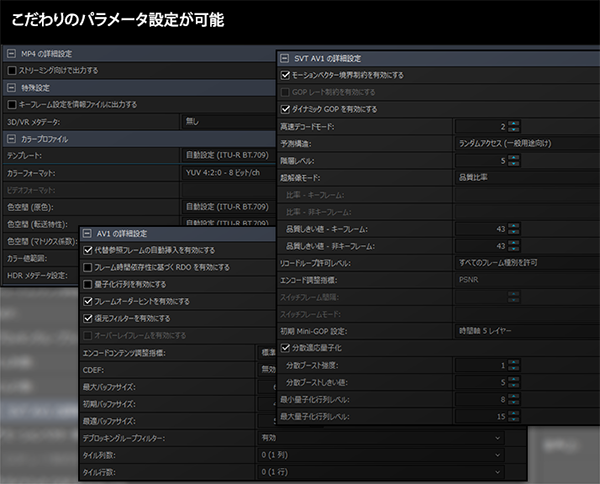Adjust 最小量子化行列レベル stepper
The height and width of the screenshot is (484, 600).
pyautogui.click(x=514, y=399)
